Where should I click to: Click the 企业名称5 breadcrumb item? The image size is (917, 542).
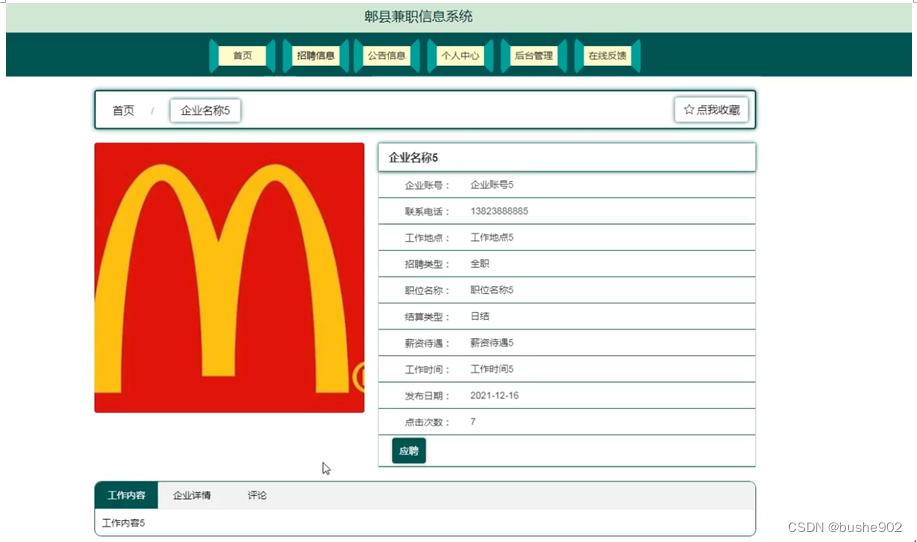pyautogui.click(x=205, y=111)
